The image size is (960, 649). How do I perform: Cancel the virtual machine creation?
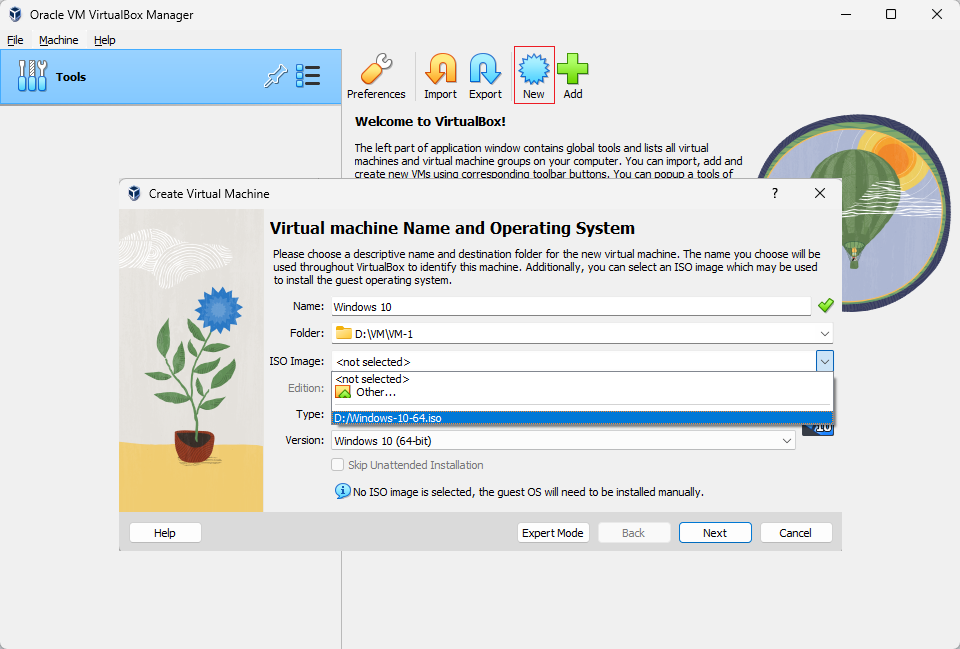pyautogui.click(x=795, y=533)
